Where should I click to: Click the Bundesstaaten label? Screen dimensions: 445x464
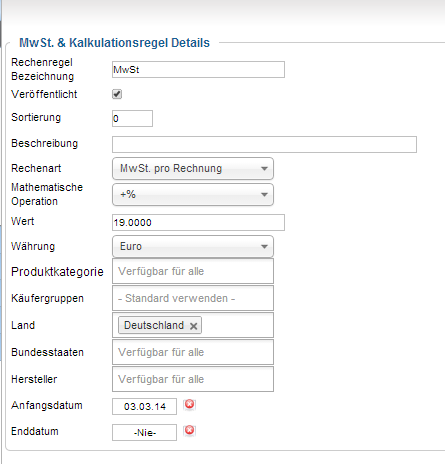(x=47, y=352)
